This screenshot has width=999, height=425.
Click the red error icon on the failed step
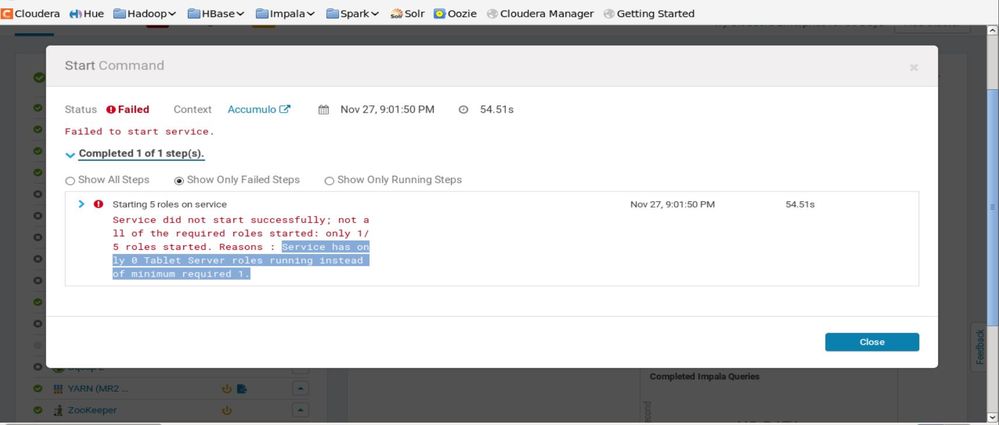pyautogui.click(x=98, y=204)
